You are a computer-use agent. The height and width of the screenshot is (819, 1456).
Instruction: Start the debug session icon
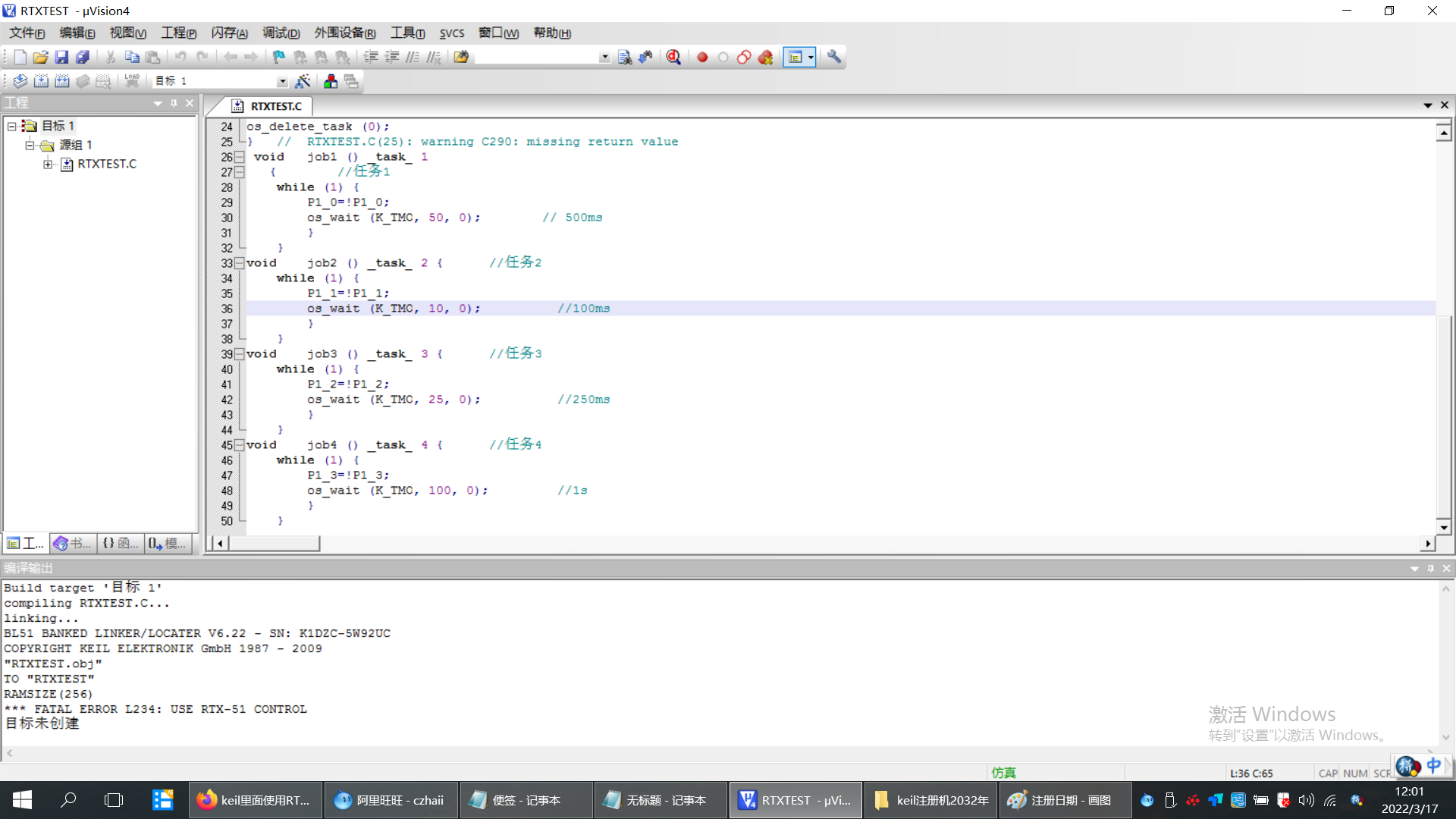(x=673, y=57)
